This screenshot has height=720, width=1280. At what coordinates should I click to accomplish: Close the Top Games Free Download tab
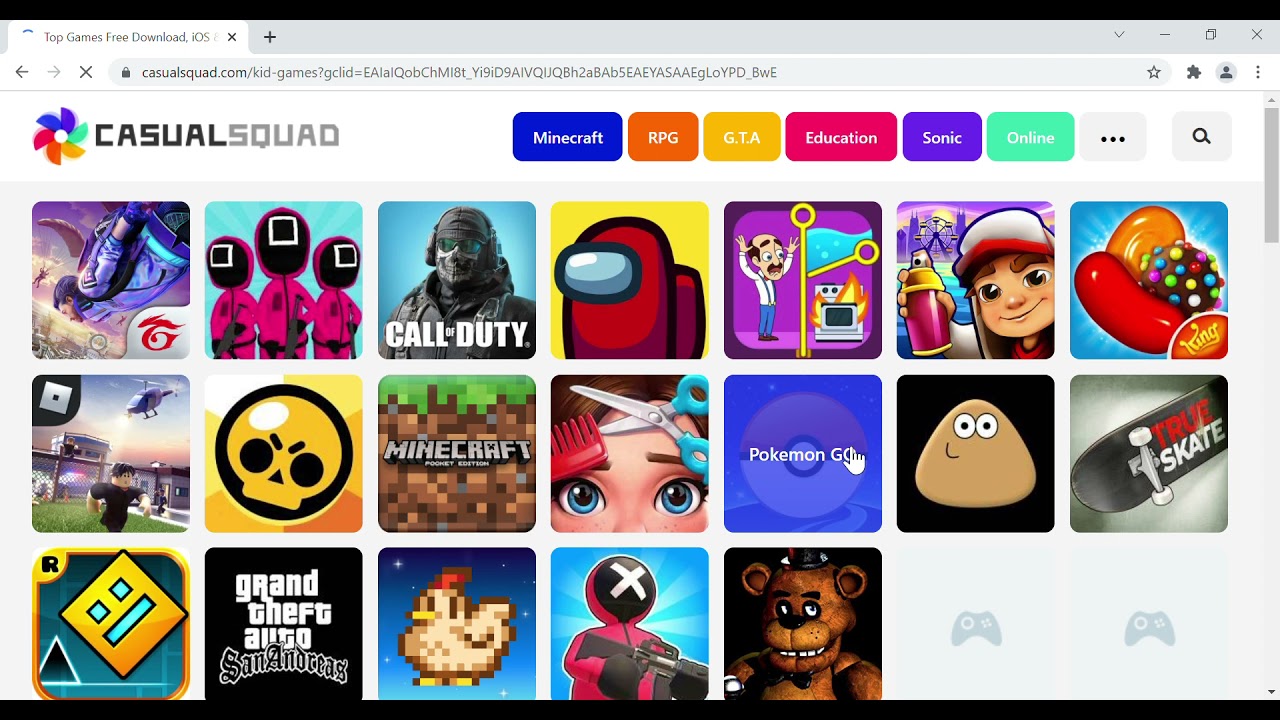[232, 37]
